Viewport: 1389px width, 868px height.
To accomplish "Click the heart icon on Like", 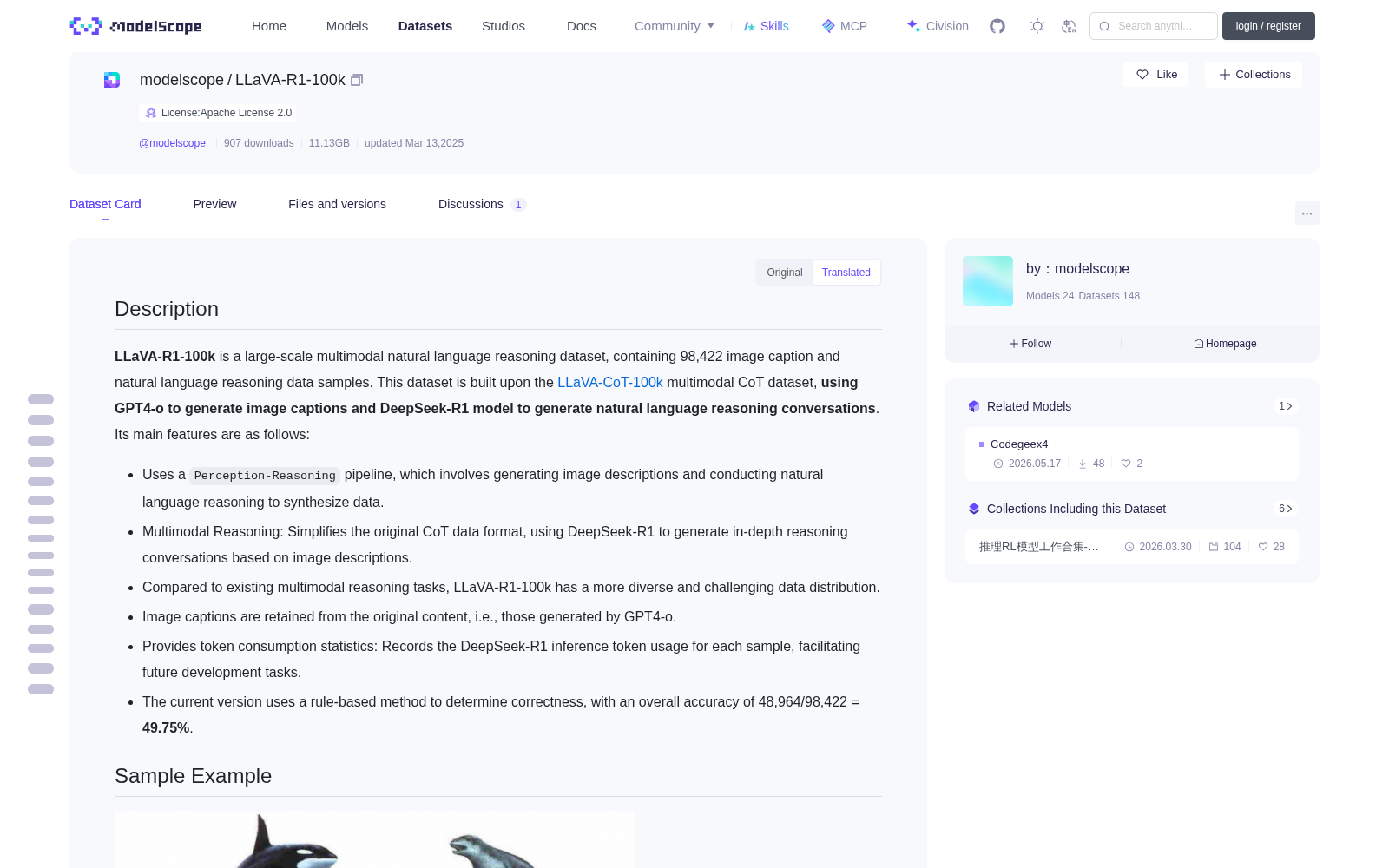I will (x=1142, y=75).
